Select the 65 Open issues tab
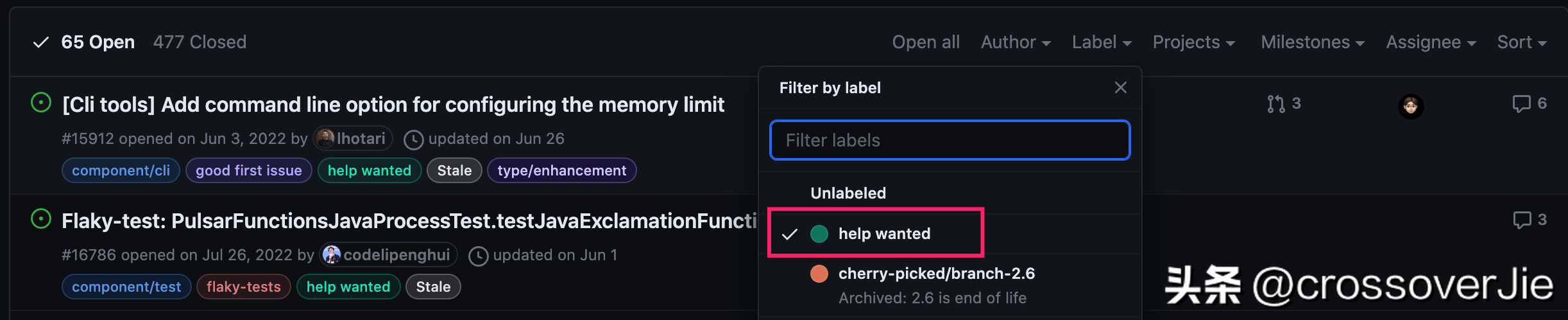The image size is (1568, 320). click(x=83, y=42)
